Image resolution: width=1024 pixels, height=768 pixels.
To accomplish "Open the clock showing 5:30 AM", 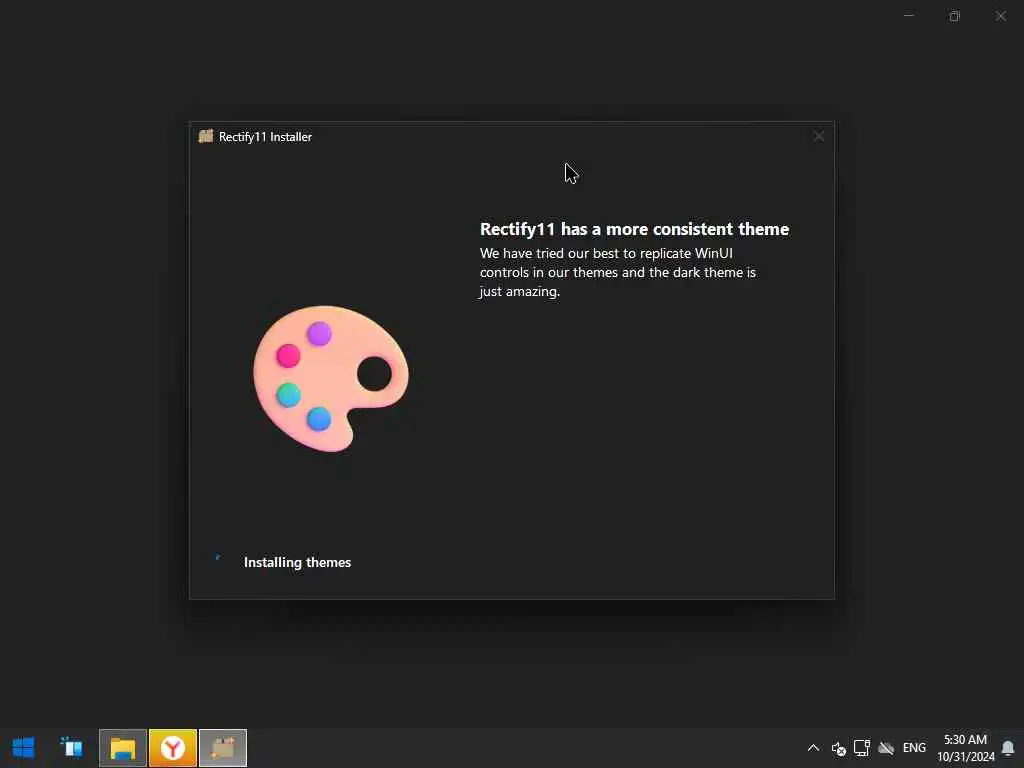I will tap(965, 748).
